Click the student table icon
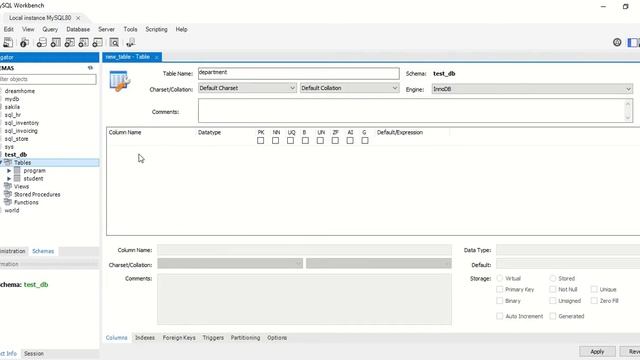 pos(17,178)
